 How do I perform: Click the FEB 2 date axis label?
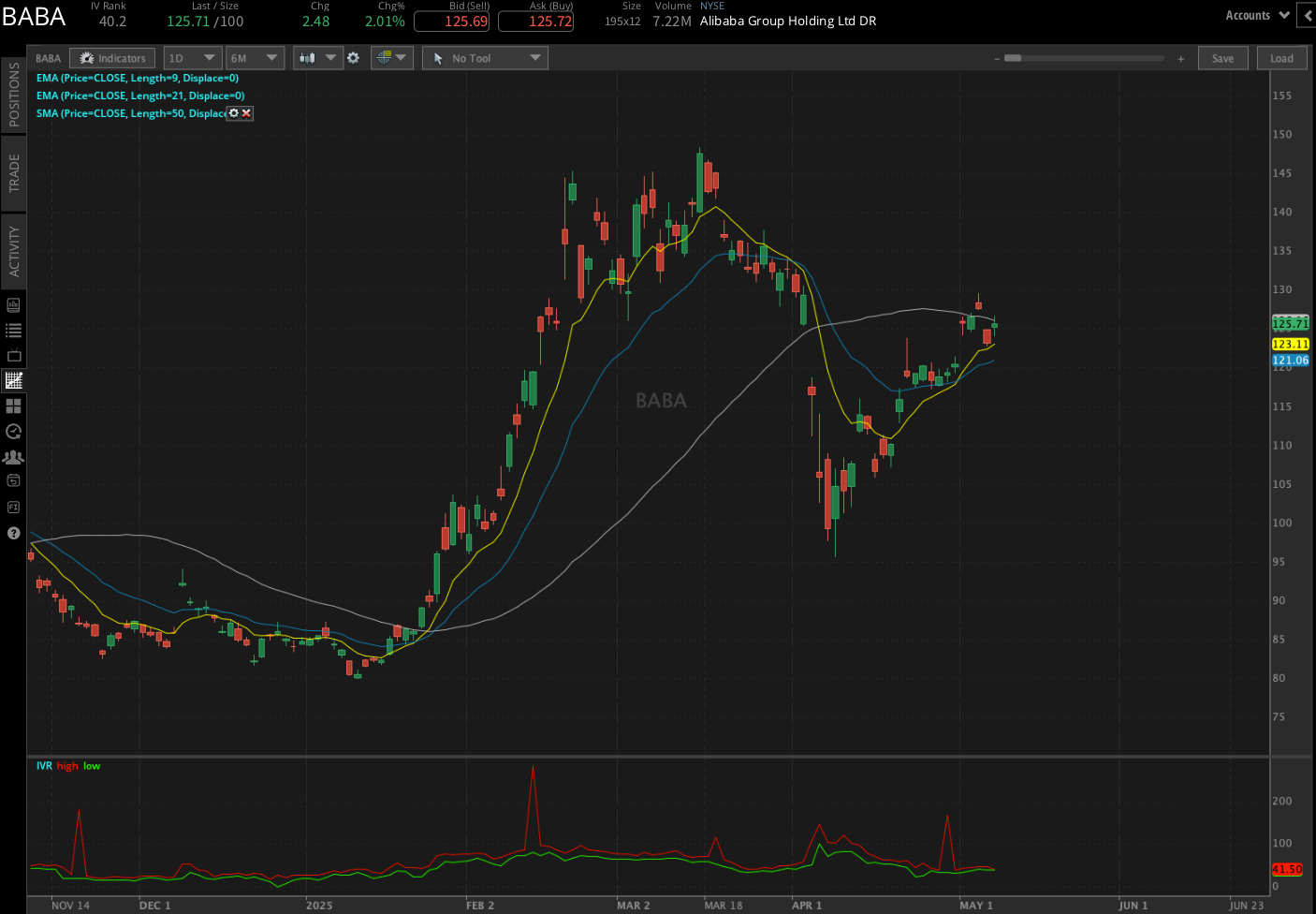pos(480,905)
